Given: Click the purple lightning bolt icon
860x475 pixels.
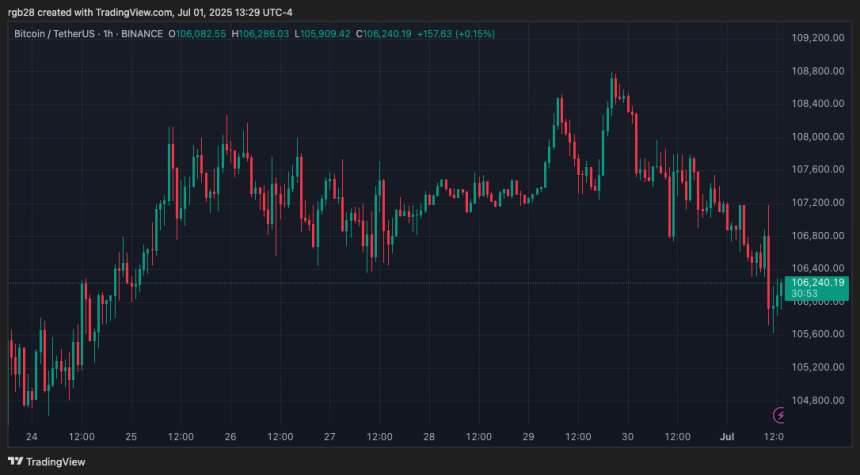Looking at the screenshot, I should coord(780,414).
